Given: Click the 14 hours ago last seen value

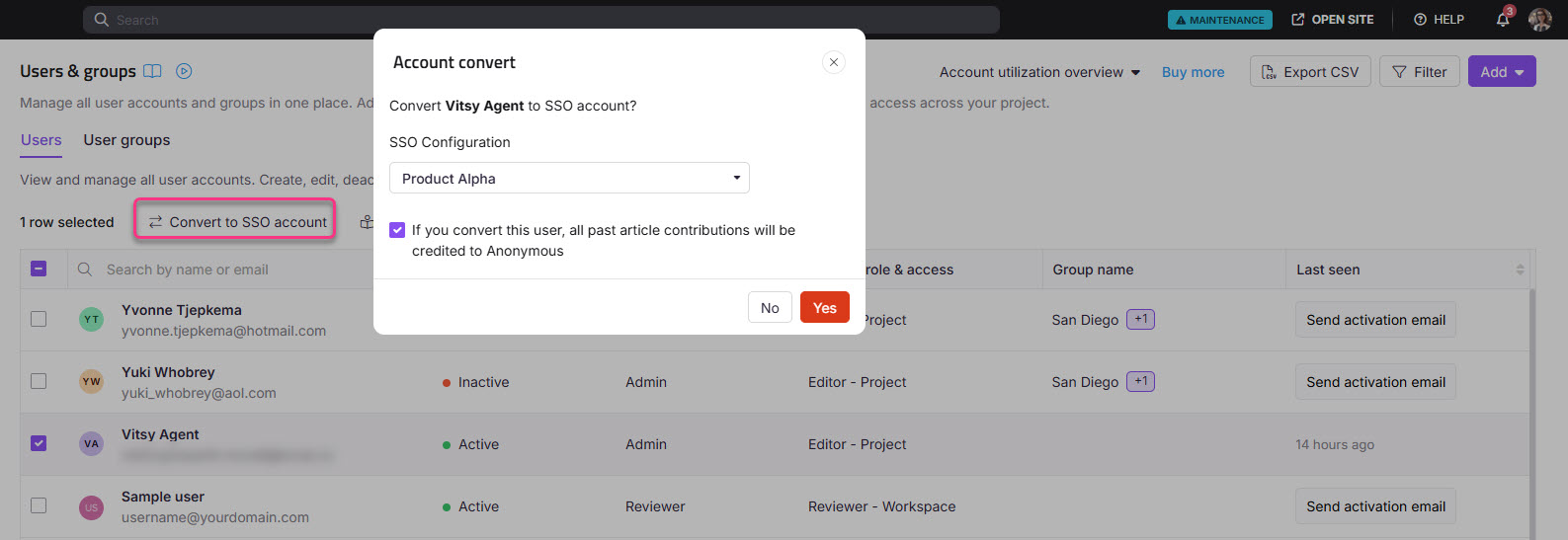Looking at the screenshot, I should [1335, 444].
